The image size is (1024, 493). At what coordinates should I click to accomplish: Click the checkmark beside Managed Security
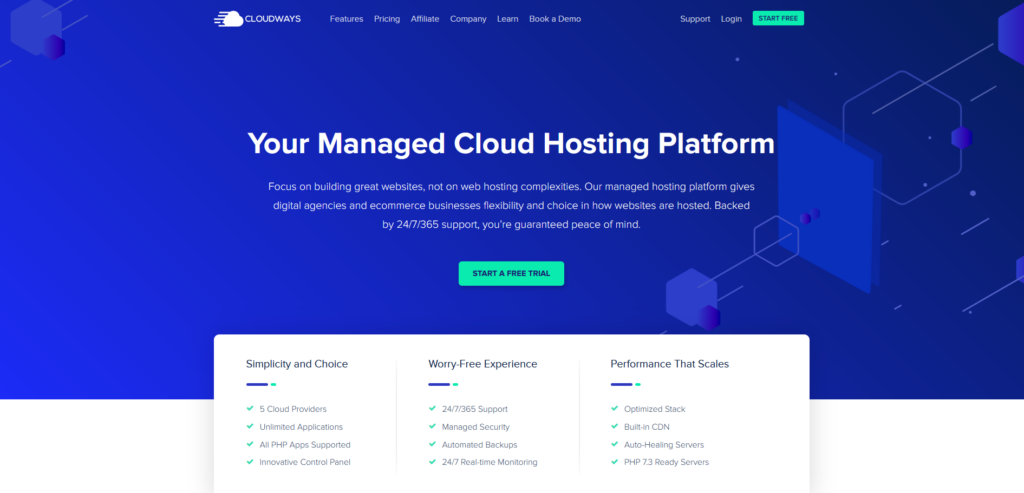pos(432,426)
